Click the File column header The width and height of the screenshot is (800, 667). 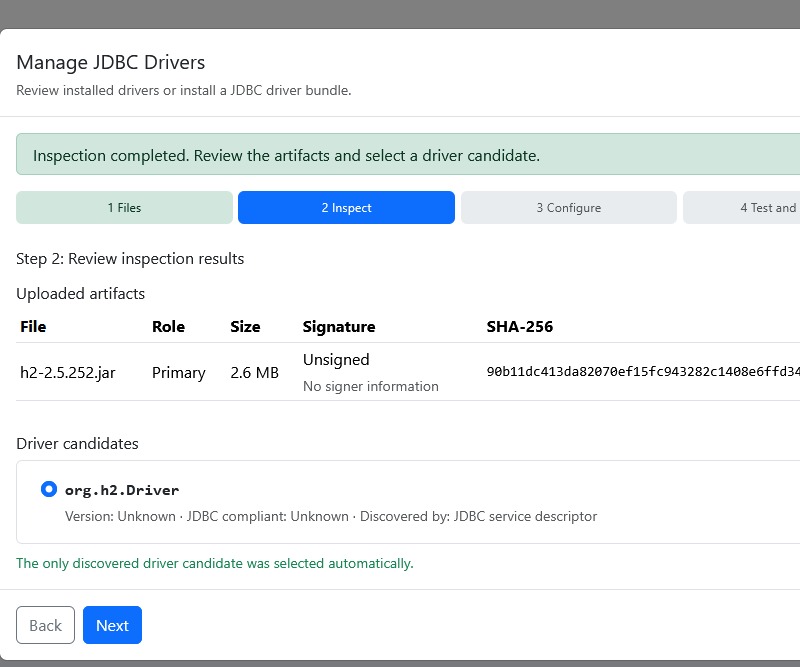[33, 327]
